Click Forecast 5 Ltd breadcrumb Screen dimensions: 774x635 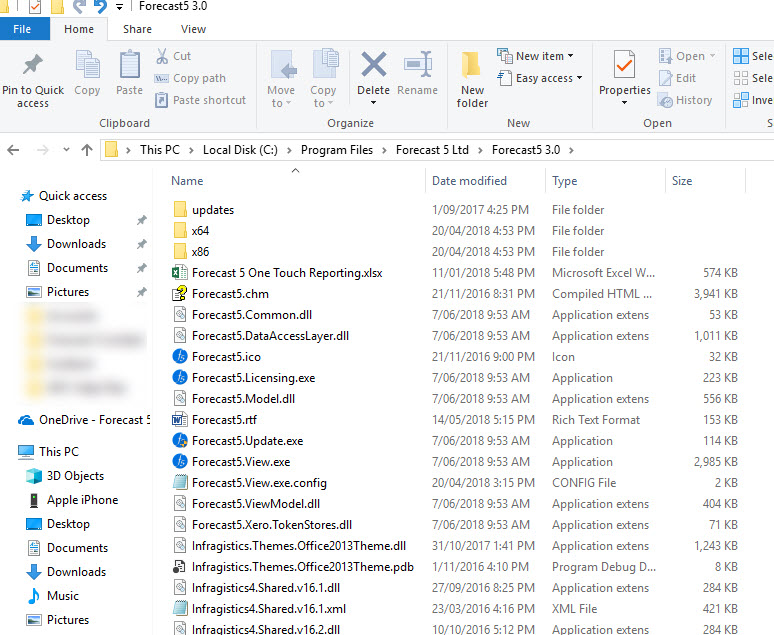(432, 150)
